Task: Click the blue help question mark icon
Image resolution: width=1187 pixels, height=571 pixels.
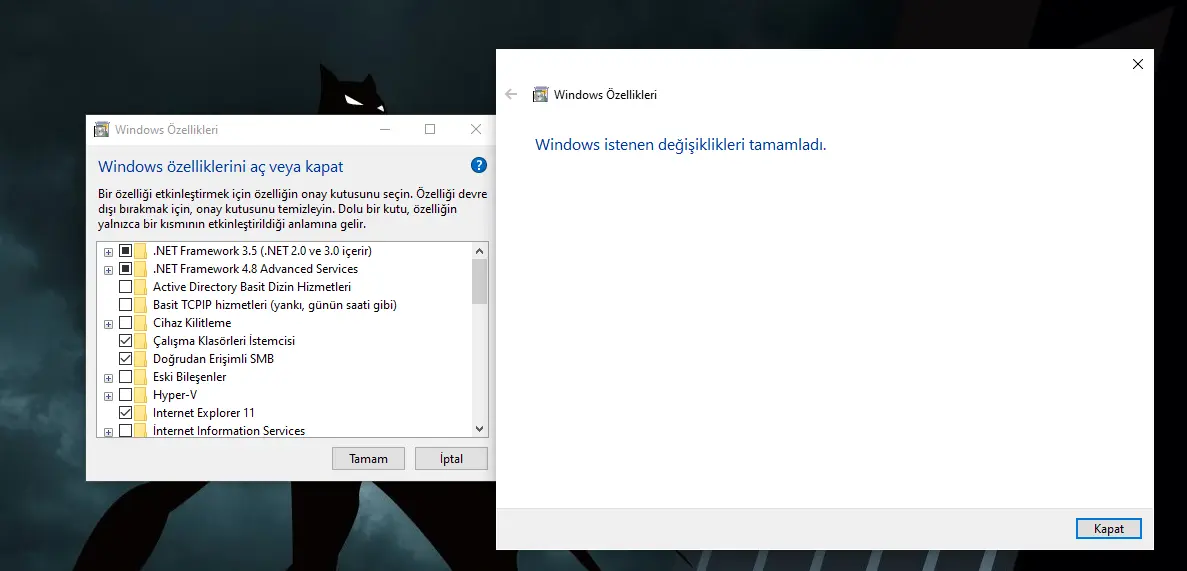Action: 478,165
